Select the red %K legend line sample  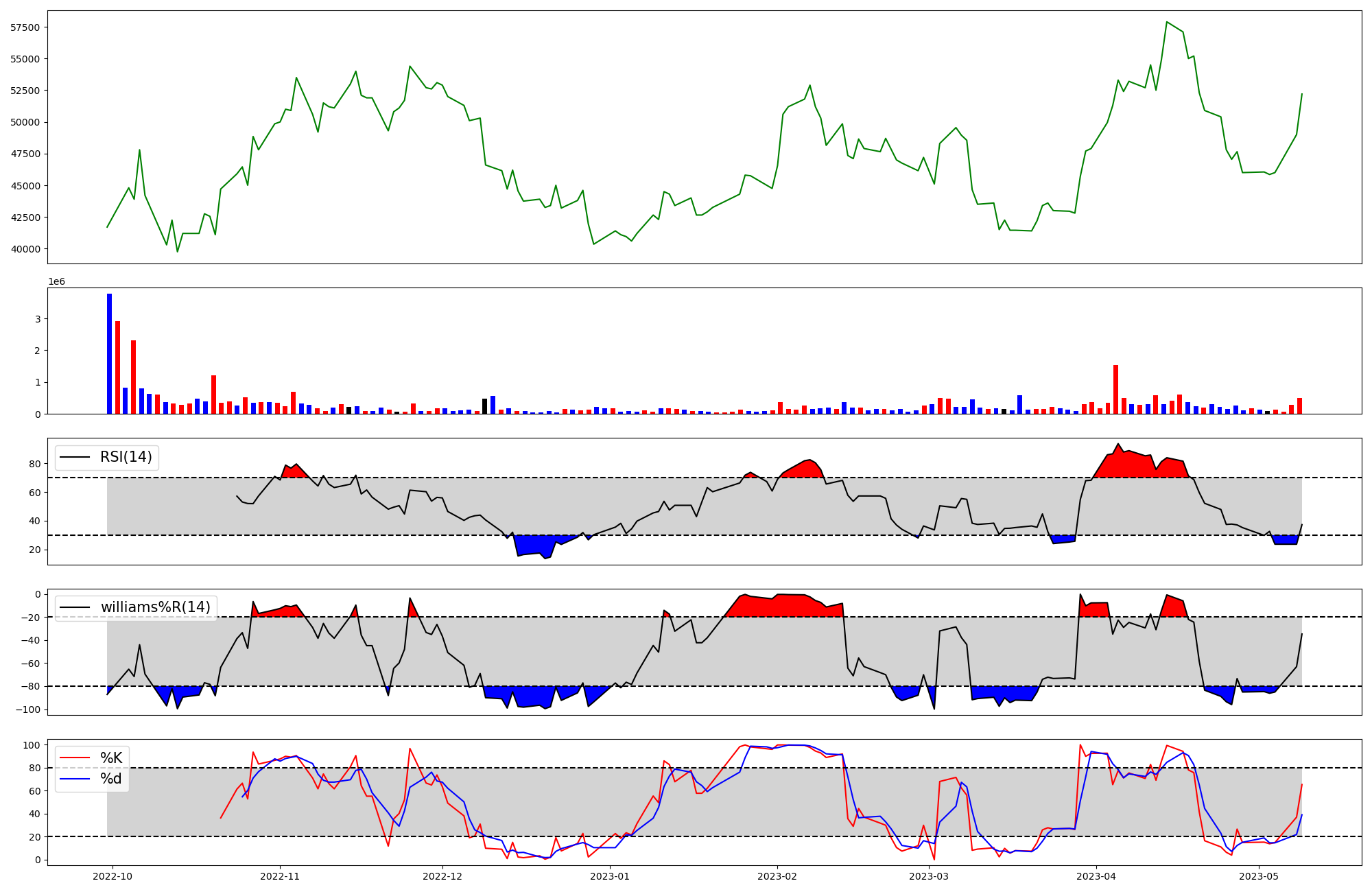75,758
